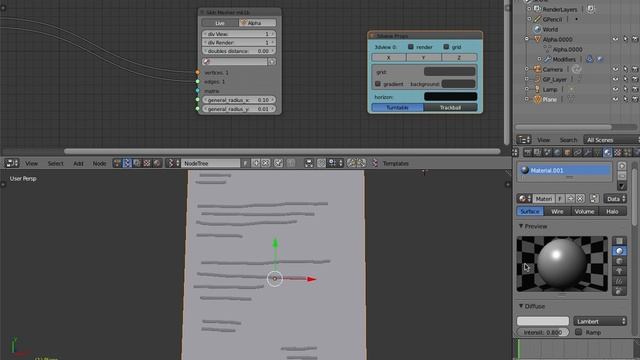
Task: Remove the selected material slot
Action: 622,176
